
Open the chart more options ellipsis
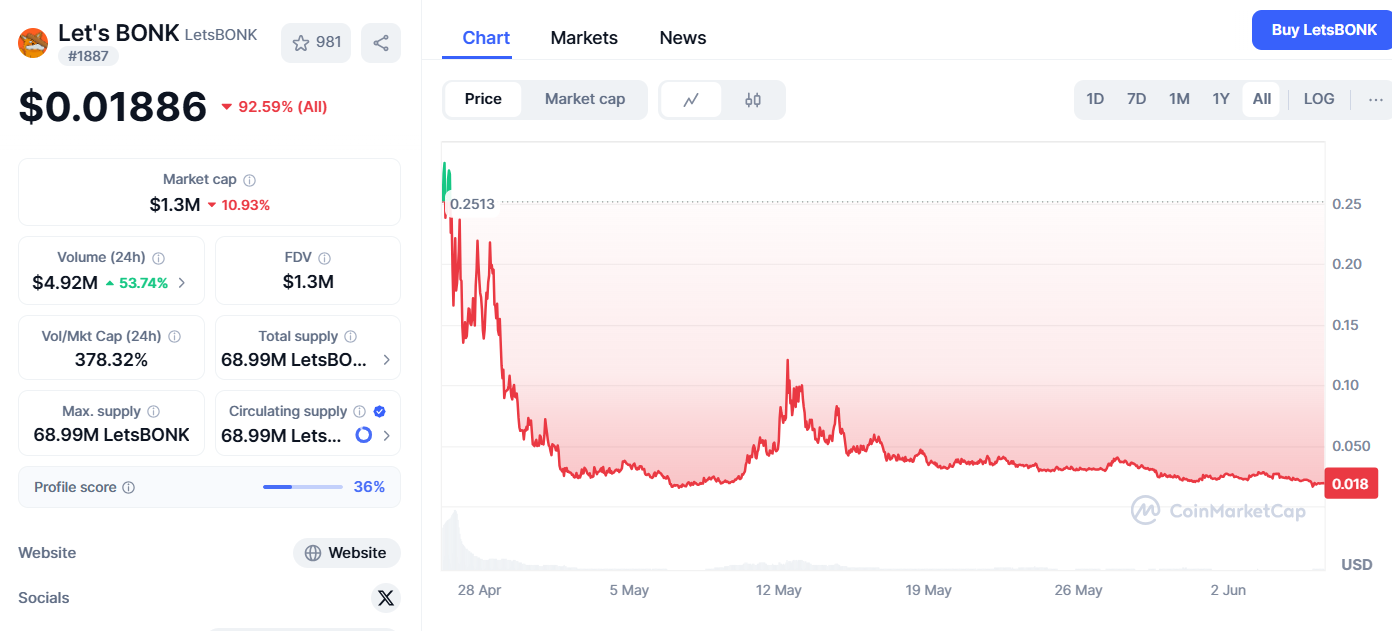1376,99
